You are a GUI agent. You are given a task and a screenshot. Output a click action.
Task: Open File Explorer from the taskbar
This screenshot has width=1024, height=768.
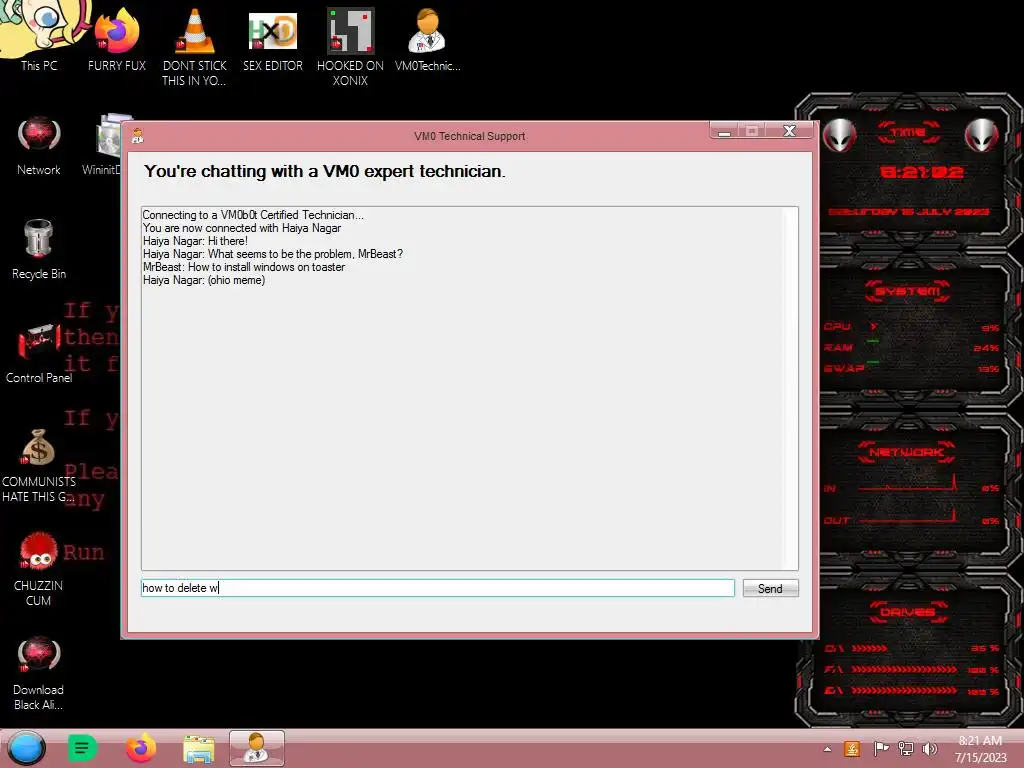pos(199,749)
